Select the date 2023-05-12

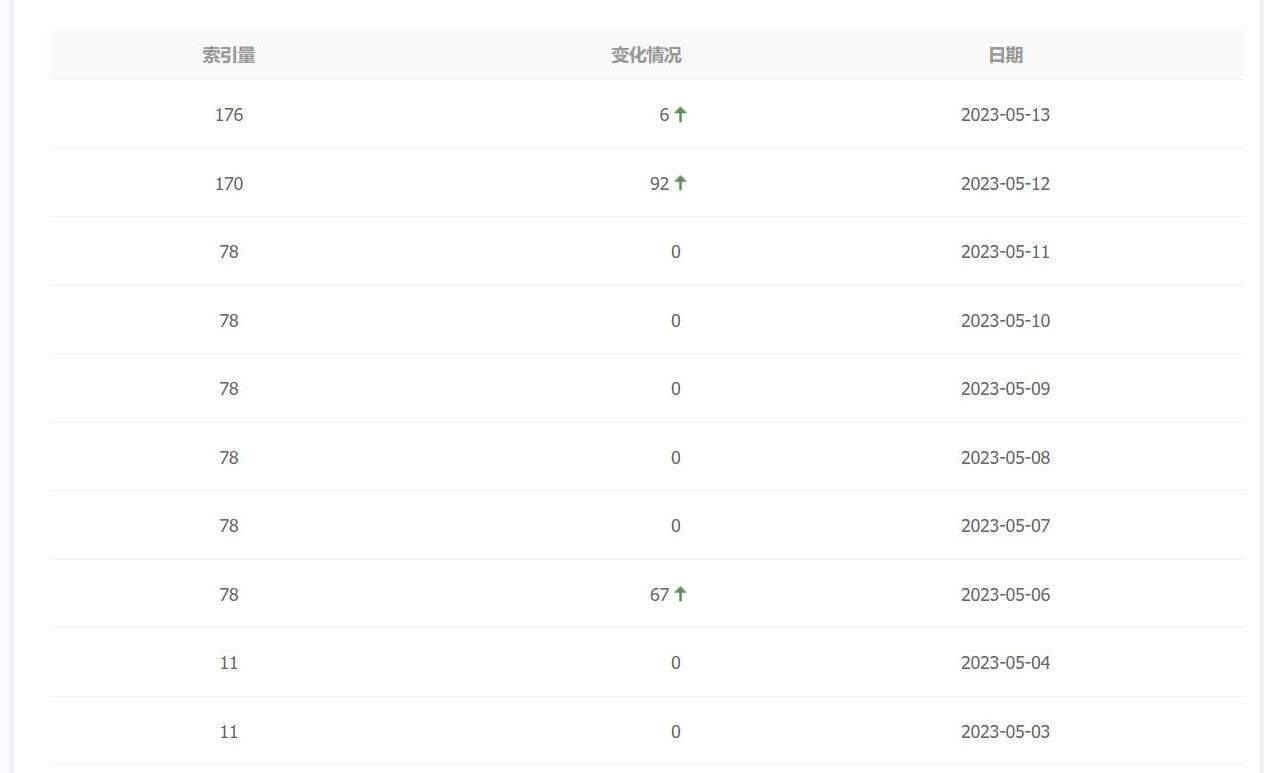[1005, 183]
